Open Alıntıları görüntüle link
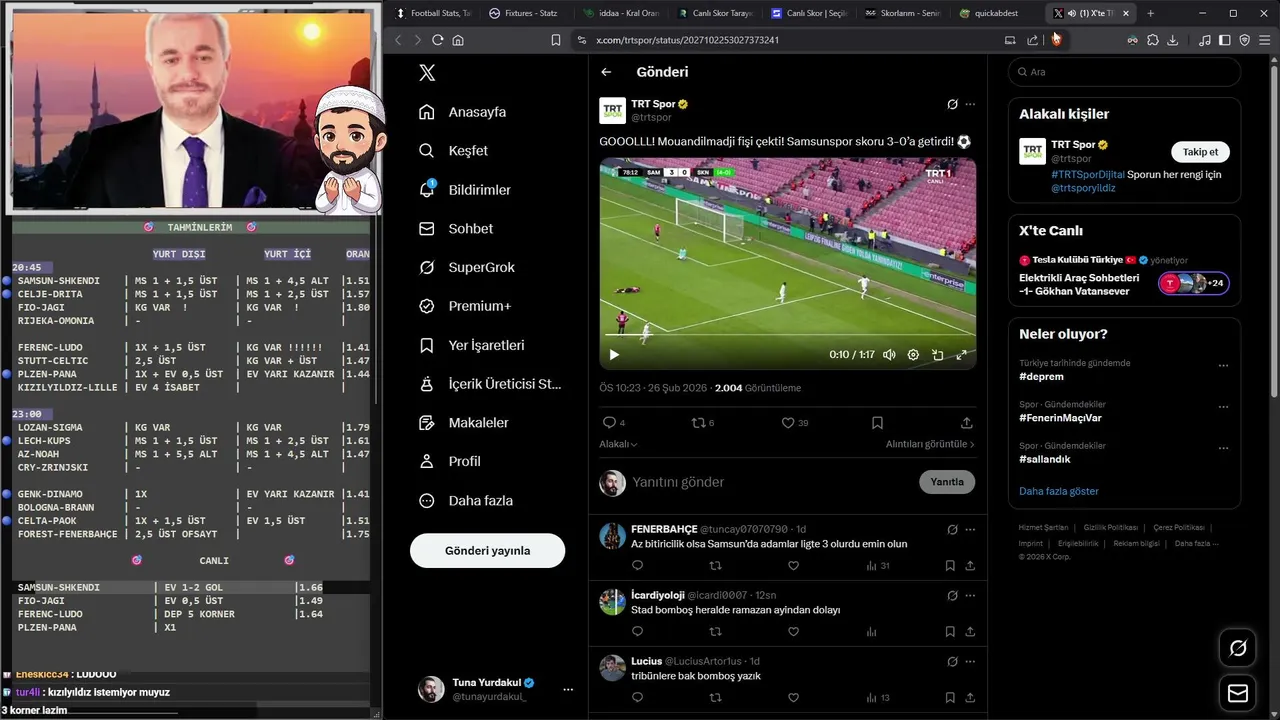Viewport: 1280px width, 720px height. click(x=930, y=444)
